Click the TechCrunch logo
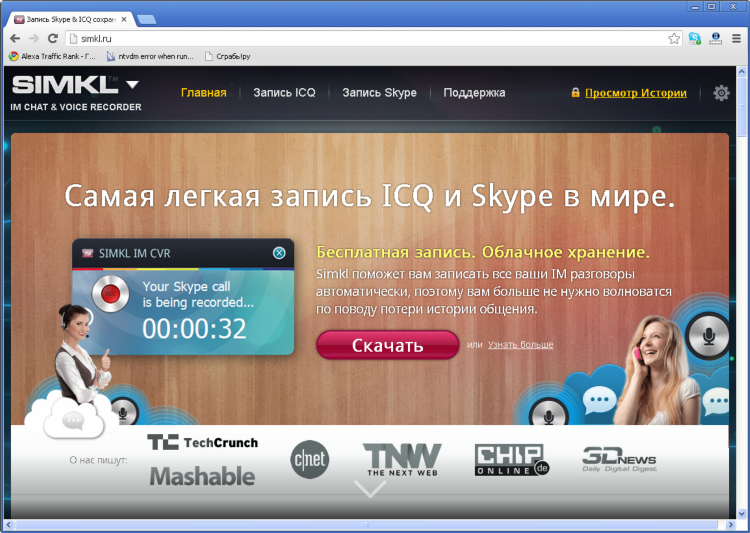This screenshot has height=533, width=750. click(x=202, y=443)
